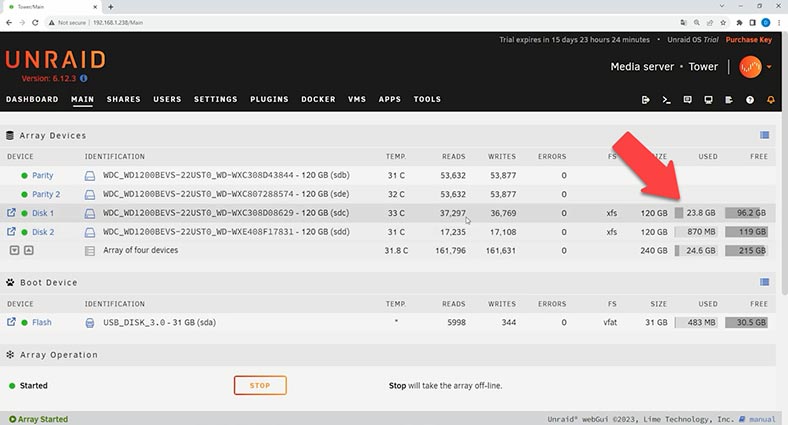
Task: Click the Stop array button
Action: 260,385
